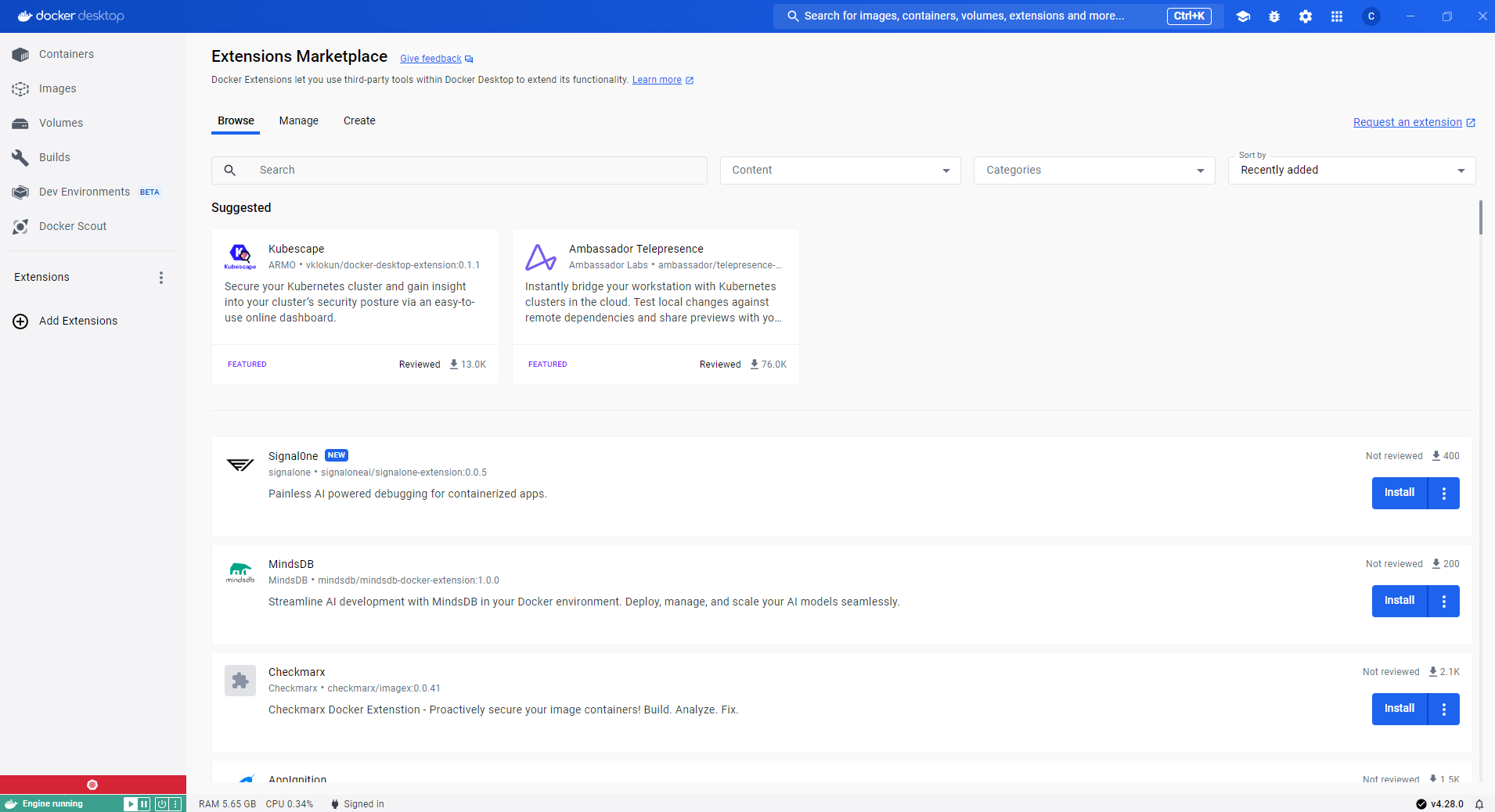
Task: Open the Learning center graduation cap icon
Action: (x=1243, y=16)
